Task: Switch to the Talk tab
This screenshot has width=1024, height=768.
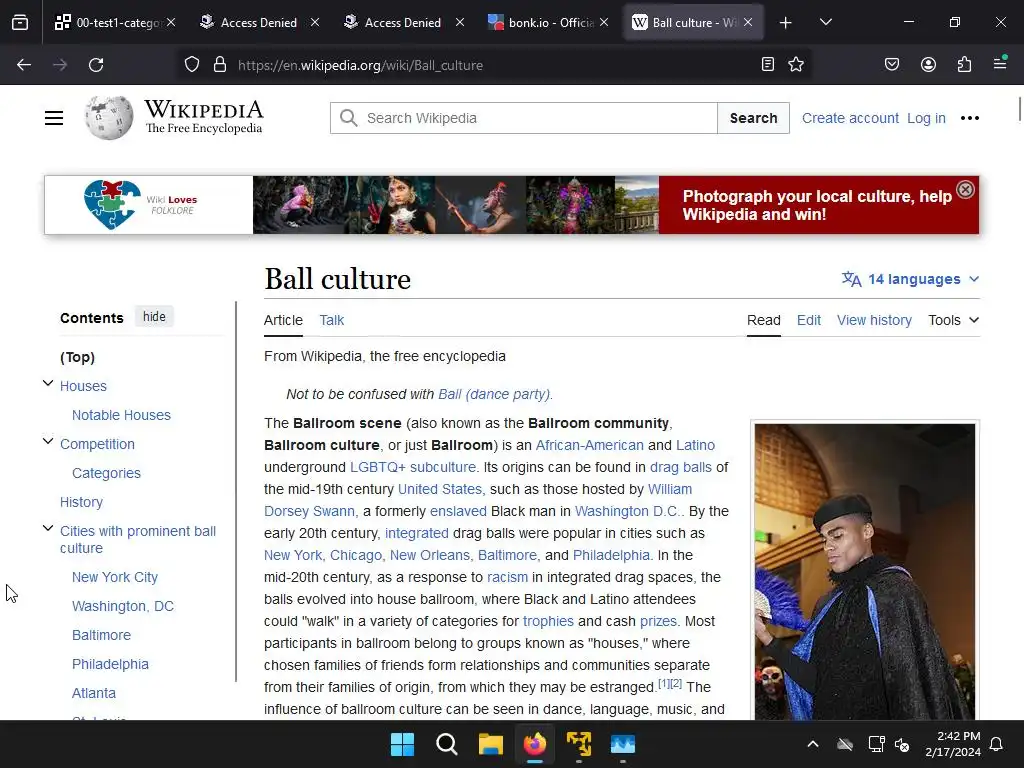Action: click(332, 320)
